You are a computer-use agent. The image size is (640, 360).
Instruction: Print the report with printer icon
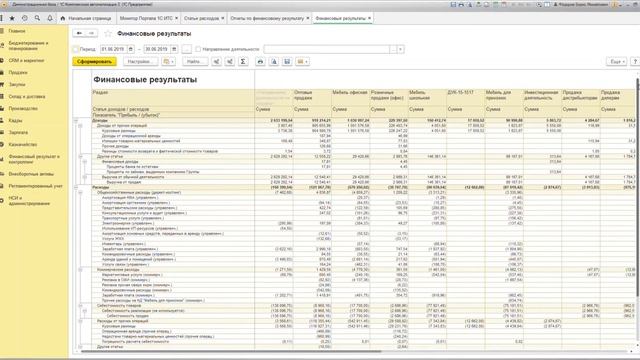tap(260, 62)
